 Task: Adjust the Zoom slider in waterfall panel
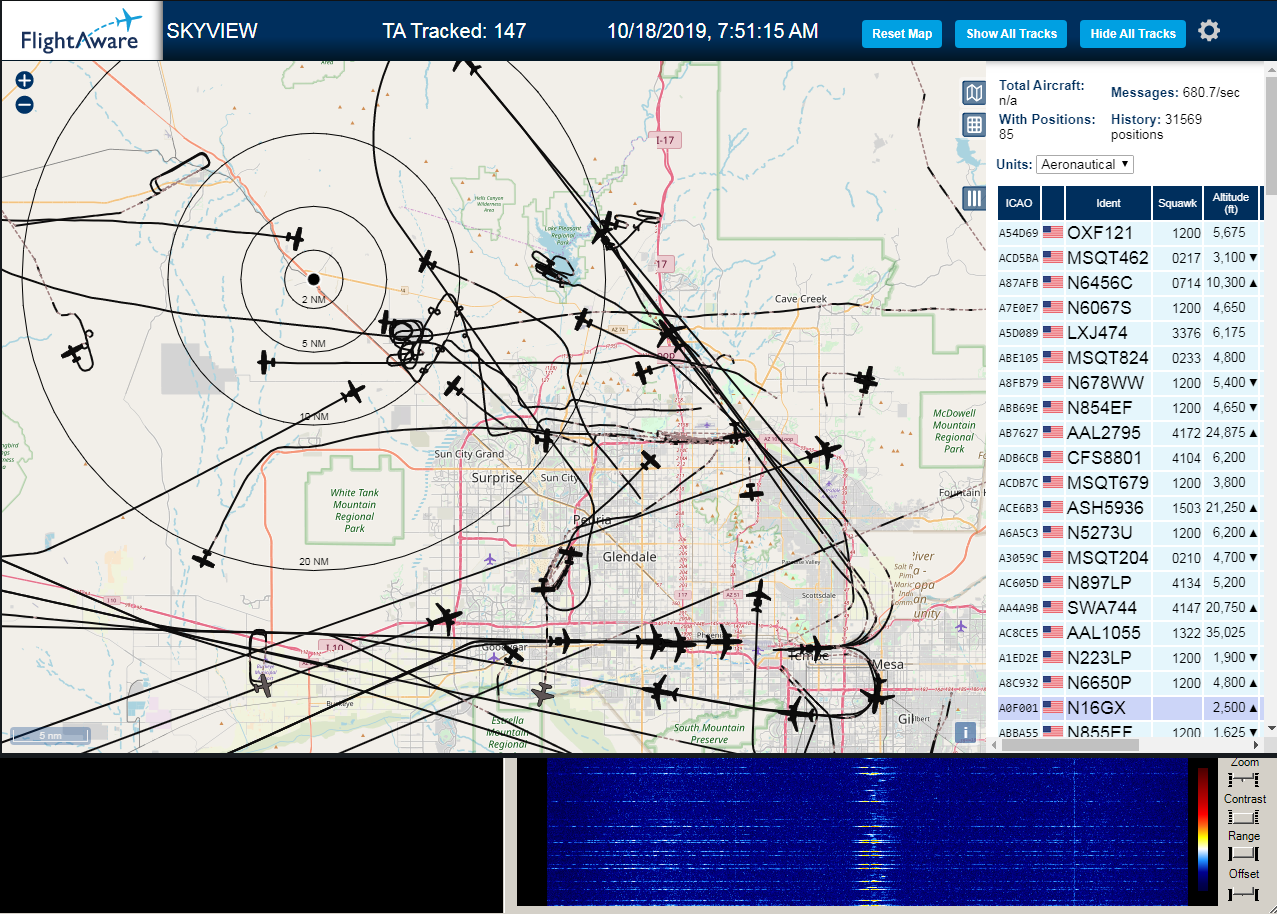point(1244,779)
